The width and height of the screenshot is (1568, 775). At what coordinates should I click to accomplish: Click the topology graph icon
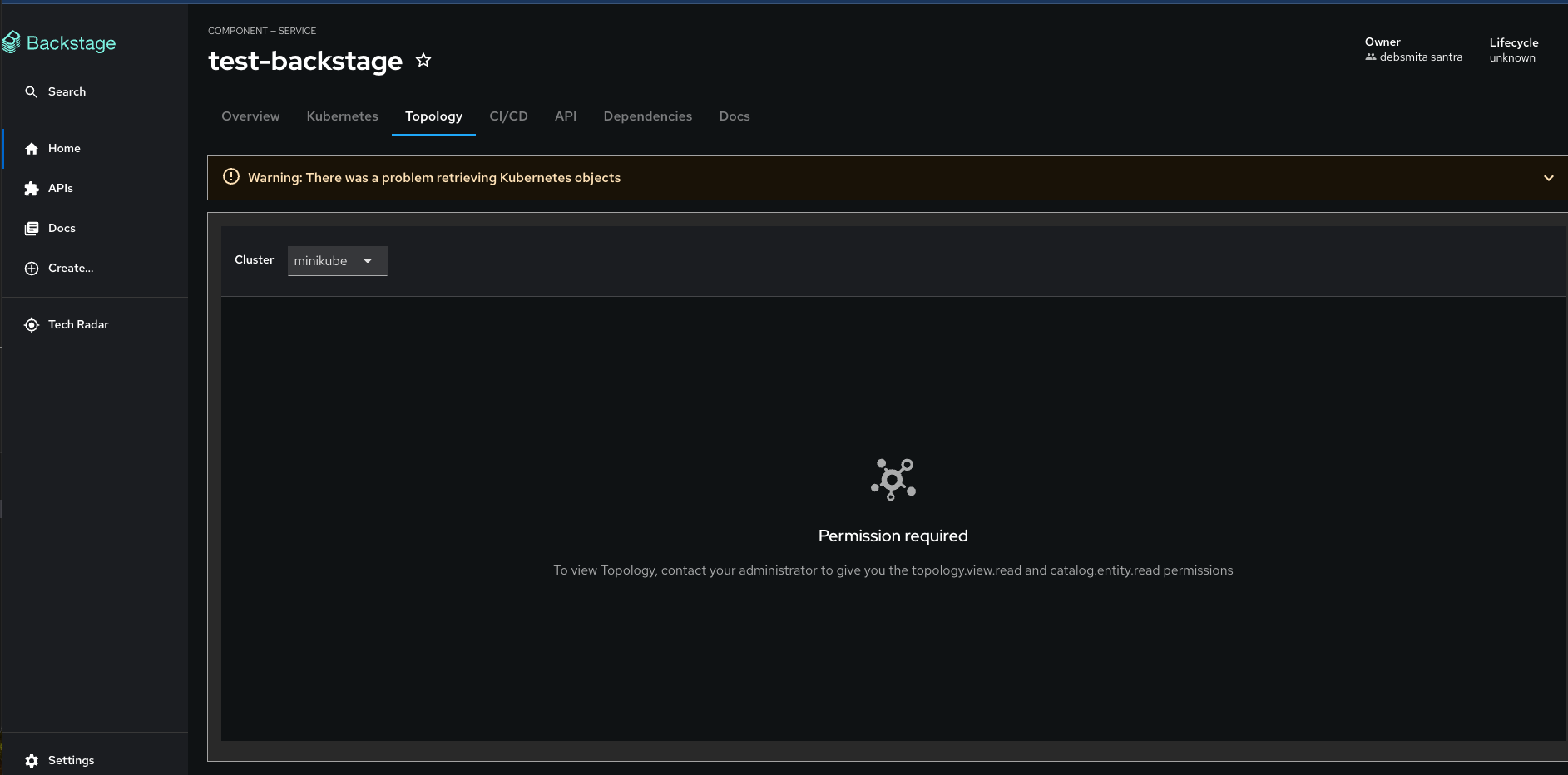click(893, 479)
